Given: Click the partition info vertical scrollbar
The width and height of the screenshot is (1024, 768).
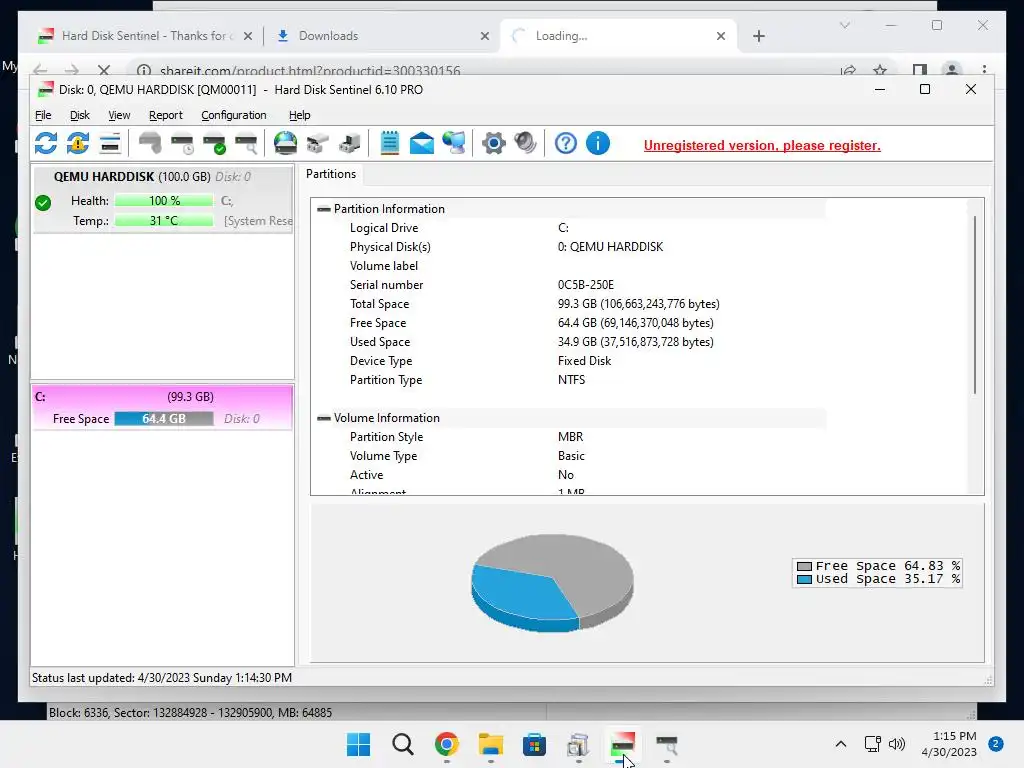Looking at the screenshot, I should click(974, 304).
